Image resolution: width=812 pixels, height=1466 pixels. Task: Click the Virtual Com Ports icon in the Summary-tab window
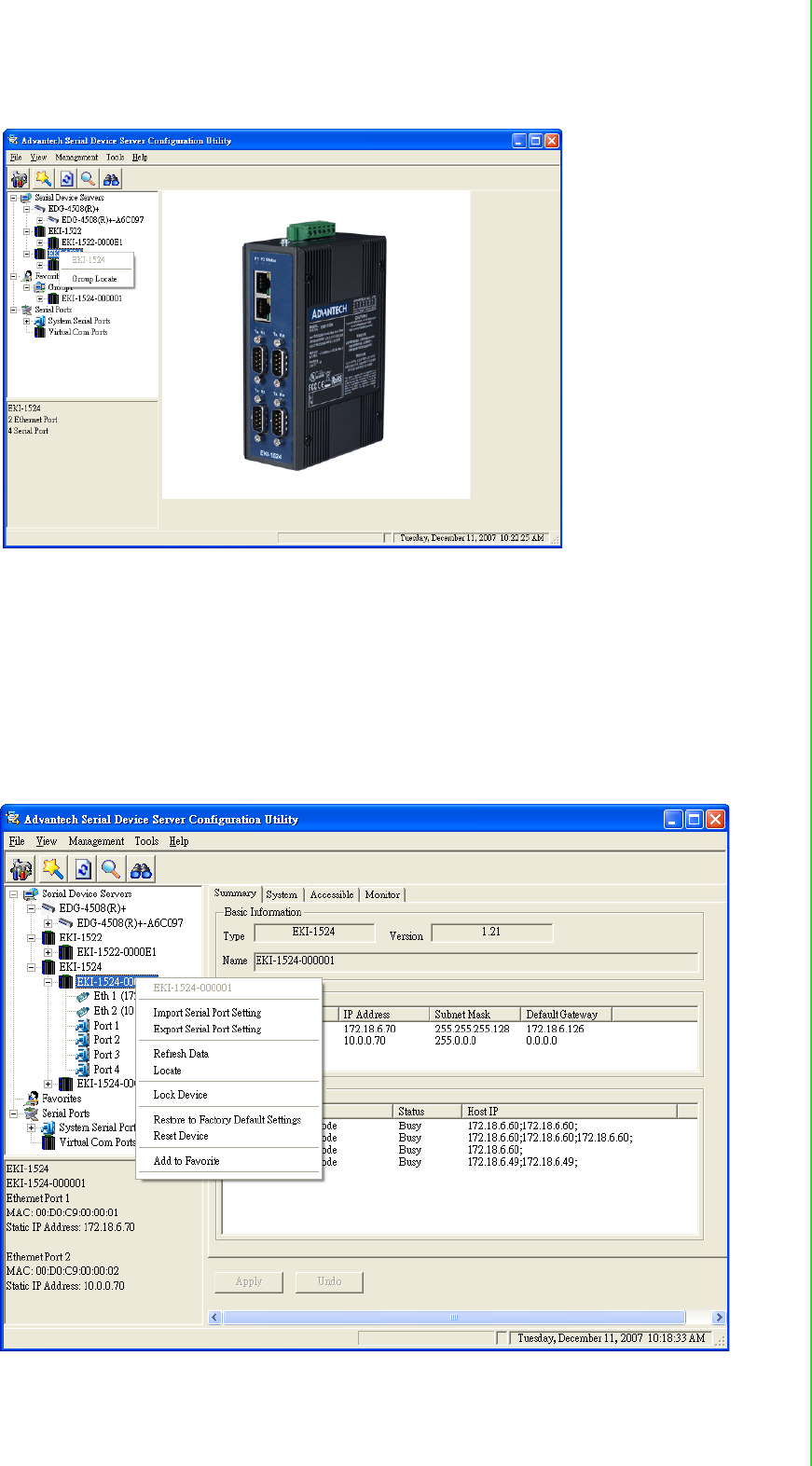[x=48, y=1142]
